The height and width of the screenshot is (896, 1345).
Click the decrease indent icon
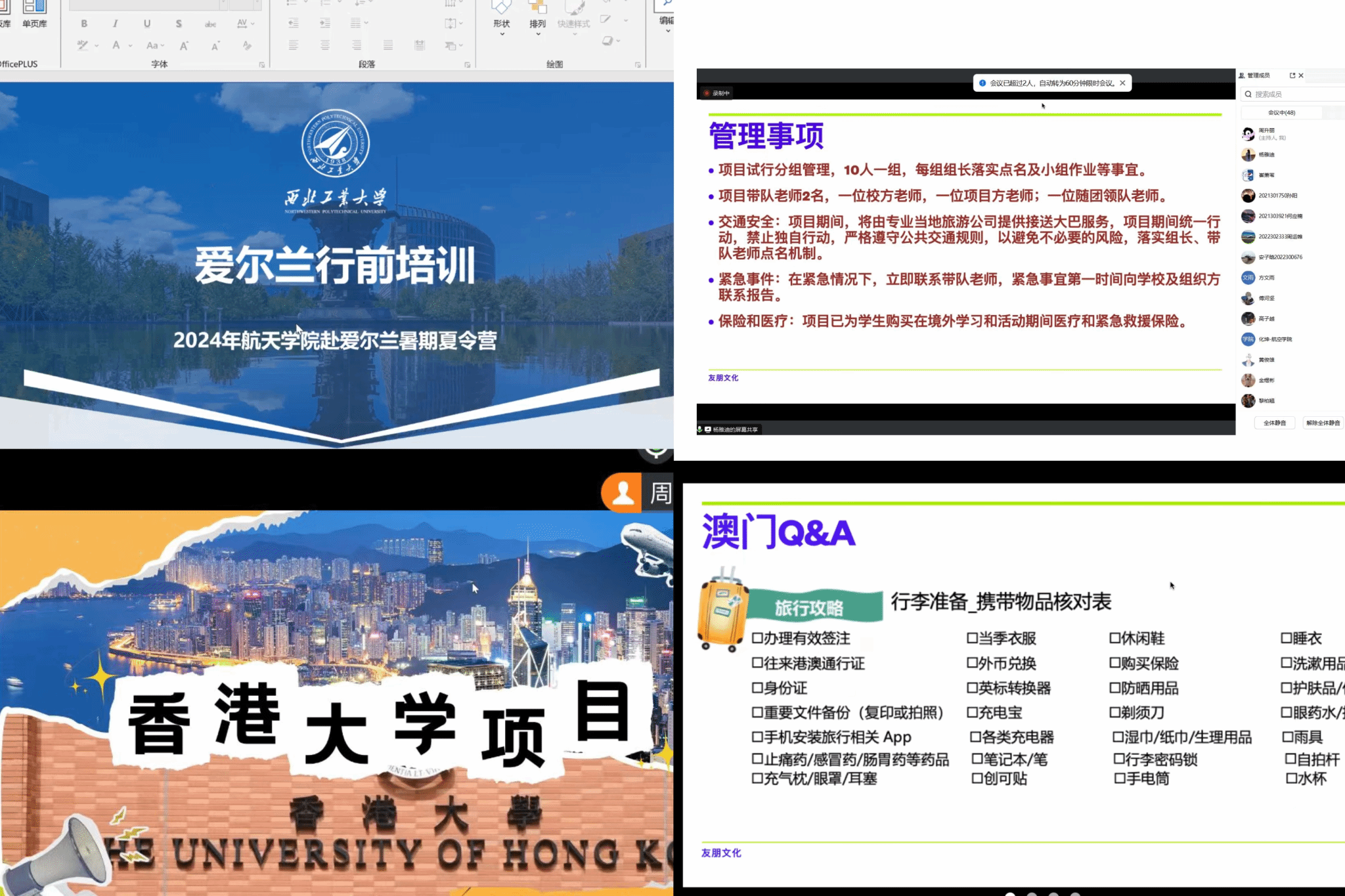tap(294, 24)
